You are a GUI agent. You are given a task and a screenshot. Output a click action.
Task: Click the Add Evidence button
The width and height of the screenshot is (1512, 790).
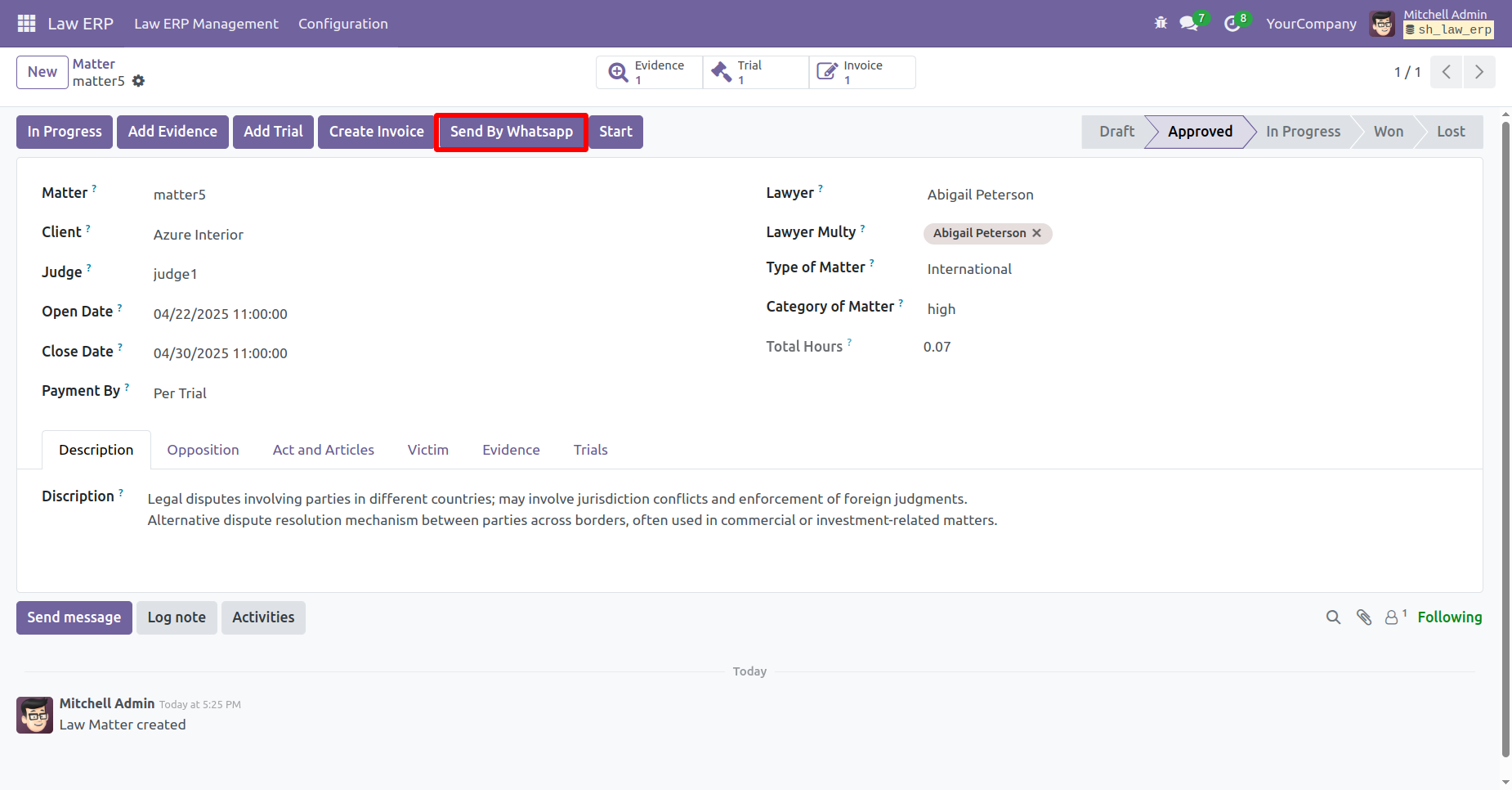pos(172,132)
